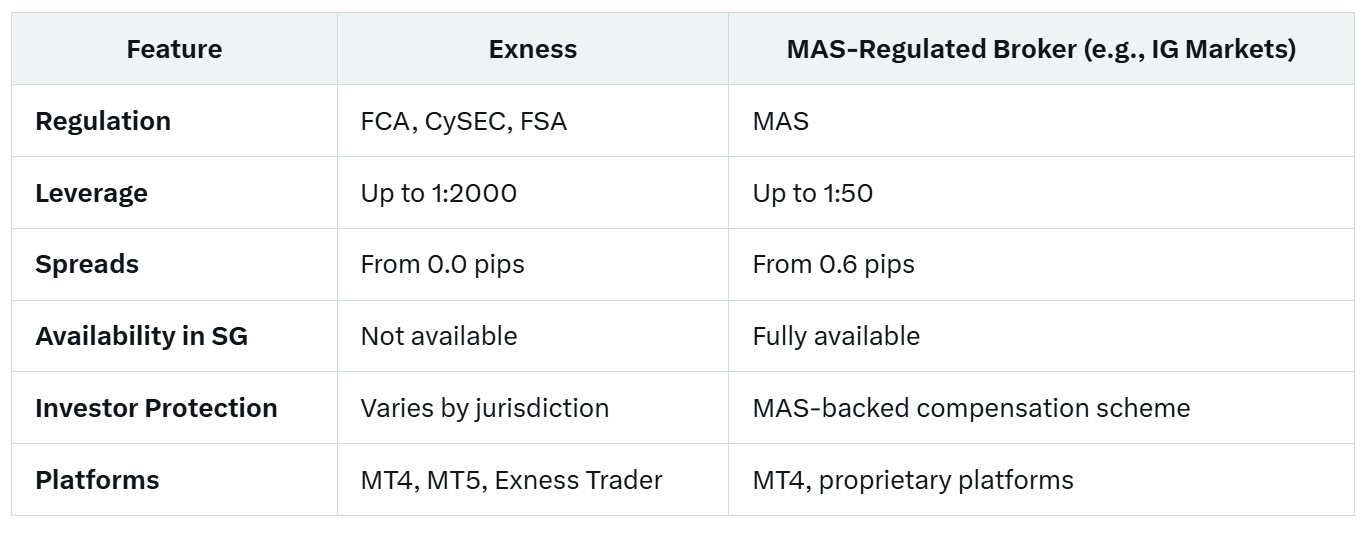This screenshot has height=534, width=1369.
Task: Click the MAS-Regulated Broker column header
Action: click(1041, 49)
